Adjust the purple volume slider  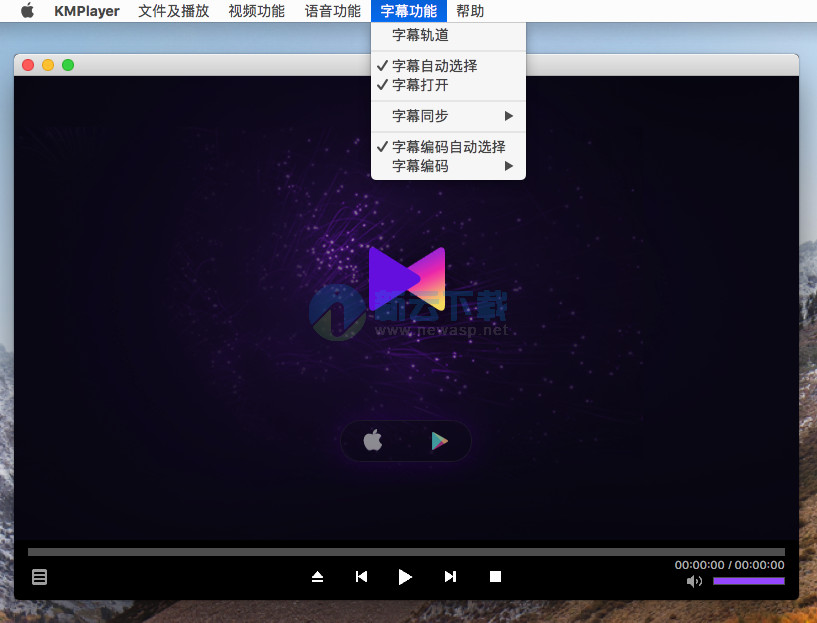[x=748, y=580]
